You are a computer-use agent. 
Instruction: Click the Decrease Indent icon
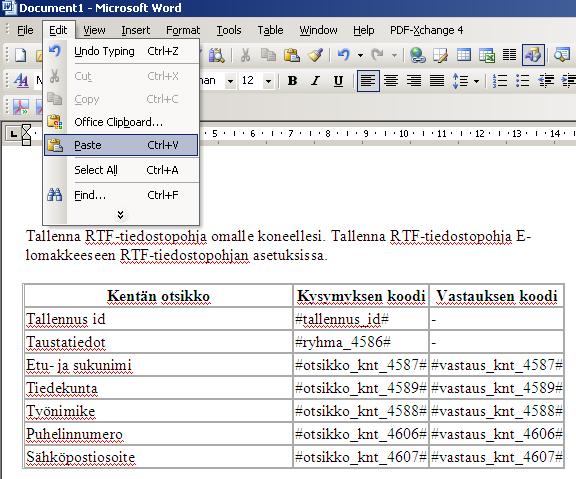[x=546, y=80]
